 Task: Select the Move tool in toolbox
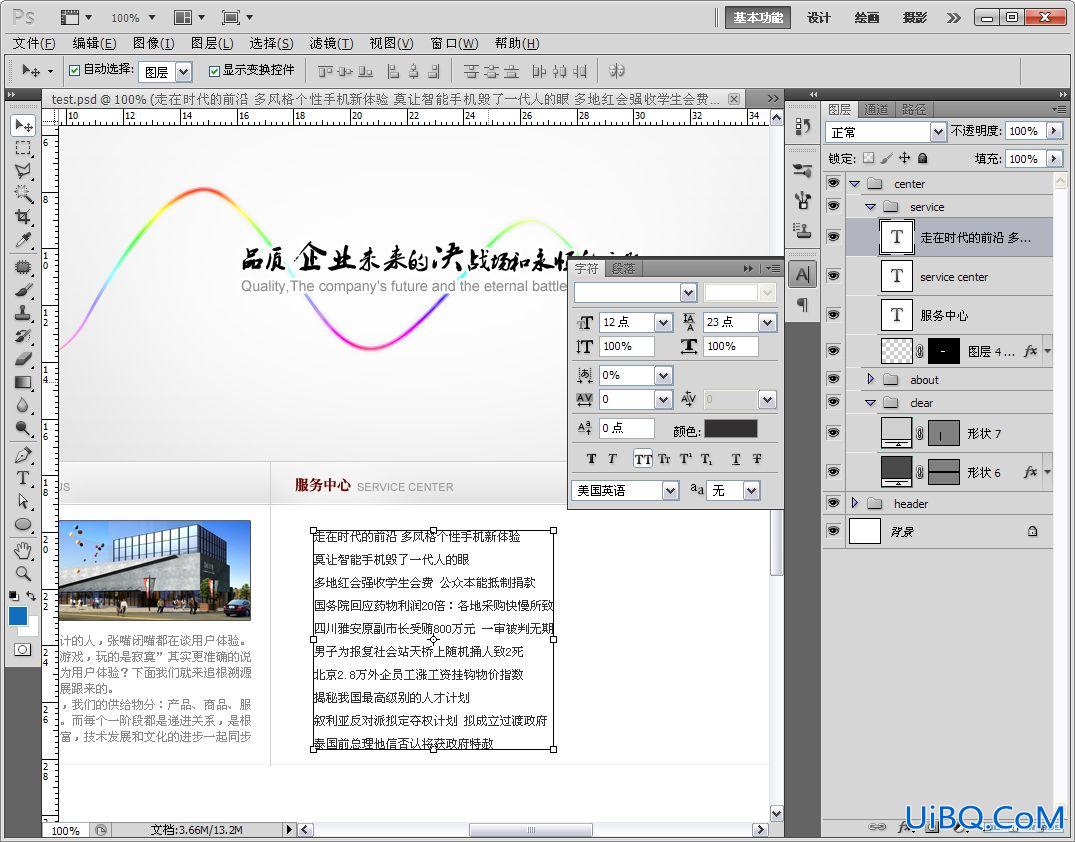(x=23, y=125)
